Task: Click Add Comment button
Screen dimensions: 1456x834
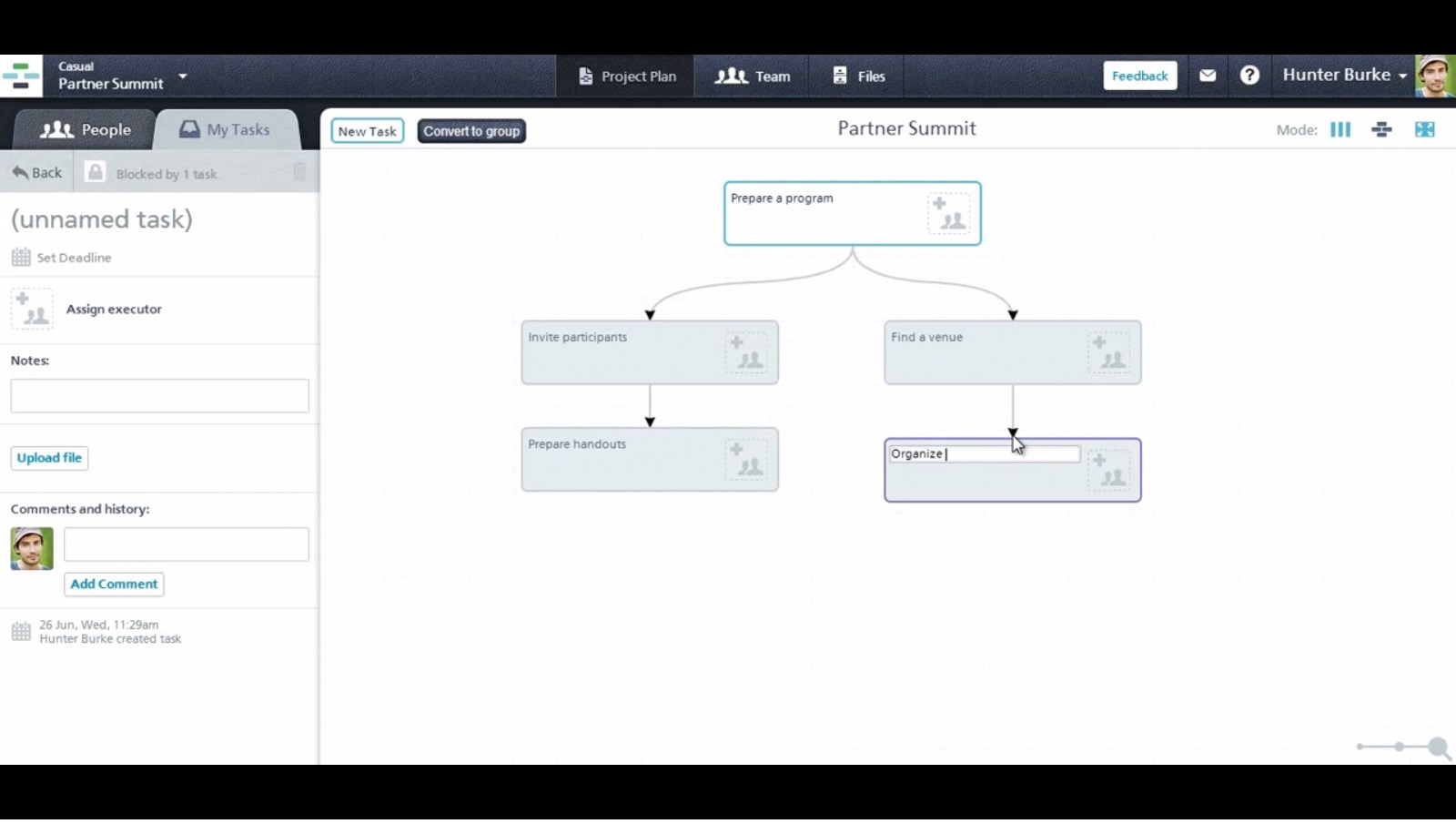Action: point(114,584)
